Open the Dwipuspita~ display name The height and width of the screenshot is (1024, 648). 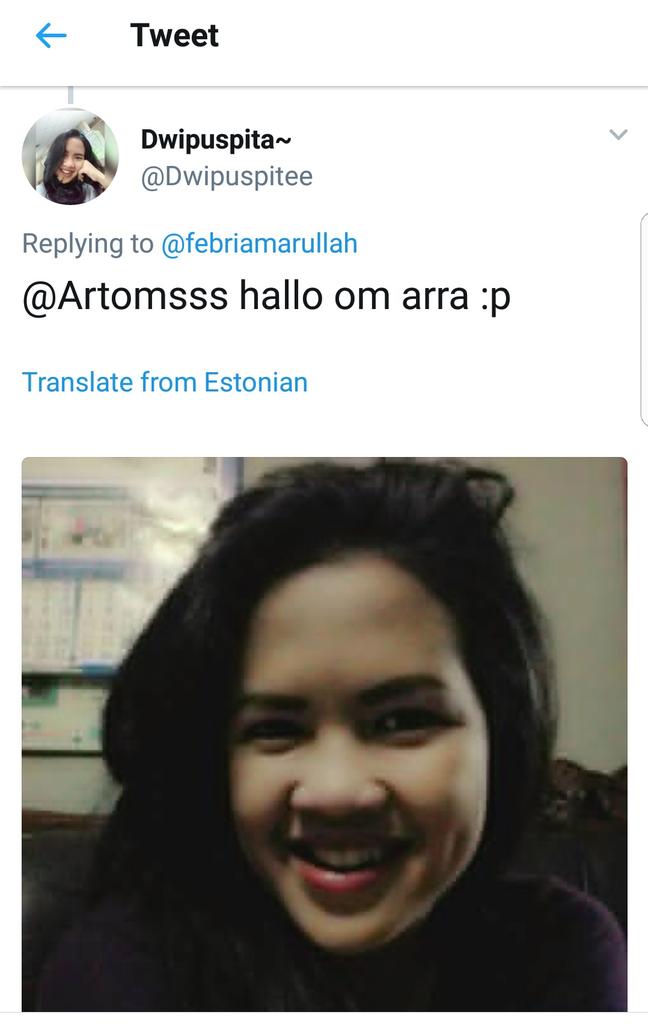(216, 140)
